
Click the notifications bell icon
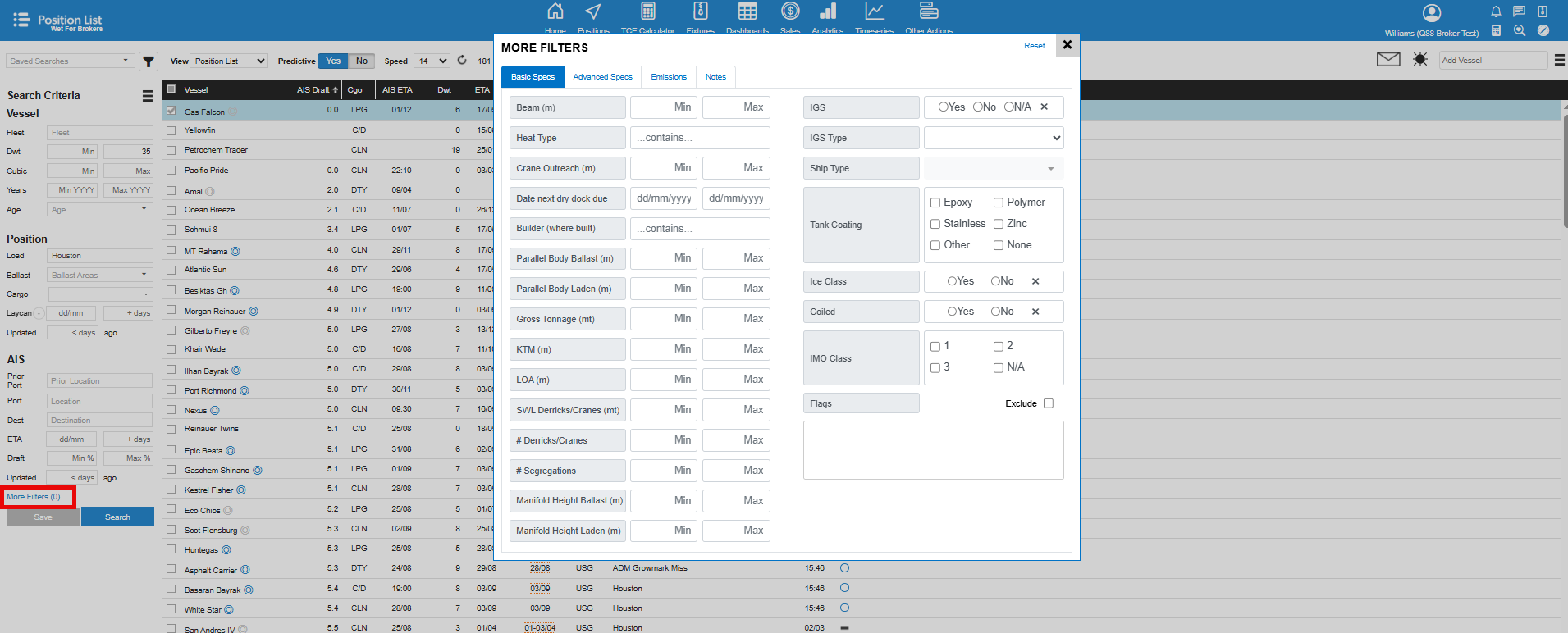1496,11
